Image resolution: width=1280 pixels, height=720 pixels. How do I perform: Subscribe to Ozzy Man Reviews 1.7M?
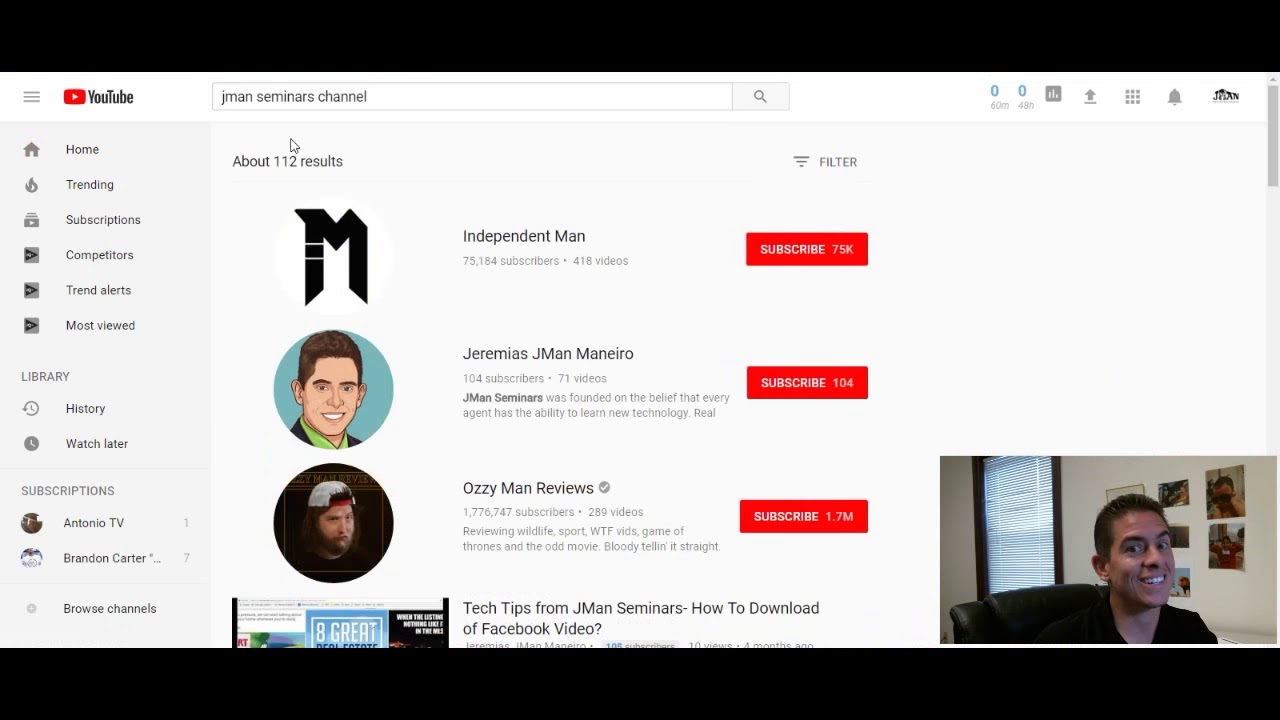click(804, 516)
